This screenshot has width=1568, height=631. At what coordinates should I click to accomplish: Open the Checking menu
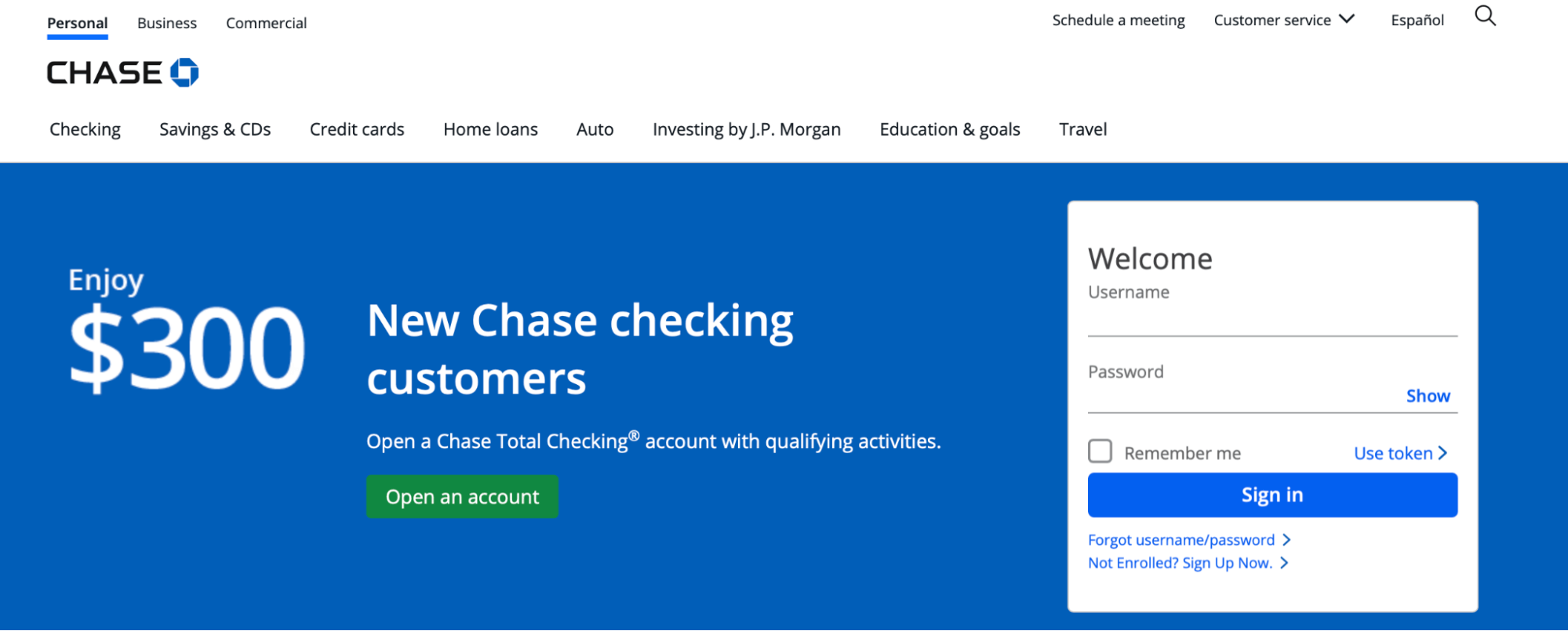click(x=85, y=129)
